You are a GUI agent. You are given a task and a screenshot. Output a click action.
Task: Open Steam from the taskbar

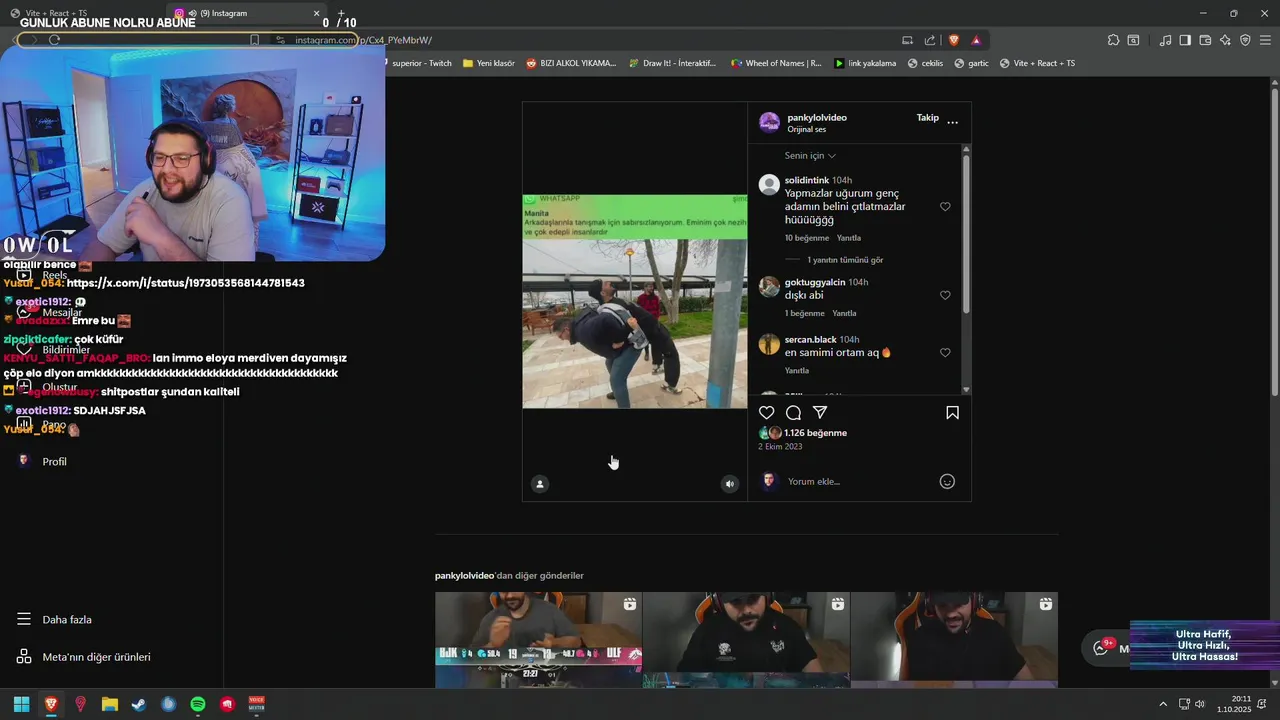[x=139, y=704]
